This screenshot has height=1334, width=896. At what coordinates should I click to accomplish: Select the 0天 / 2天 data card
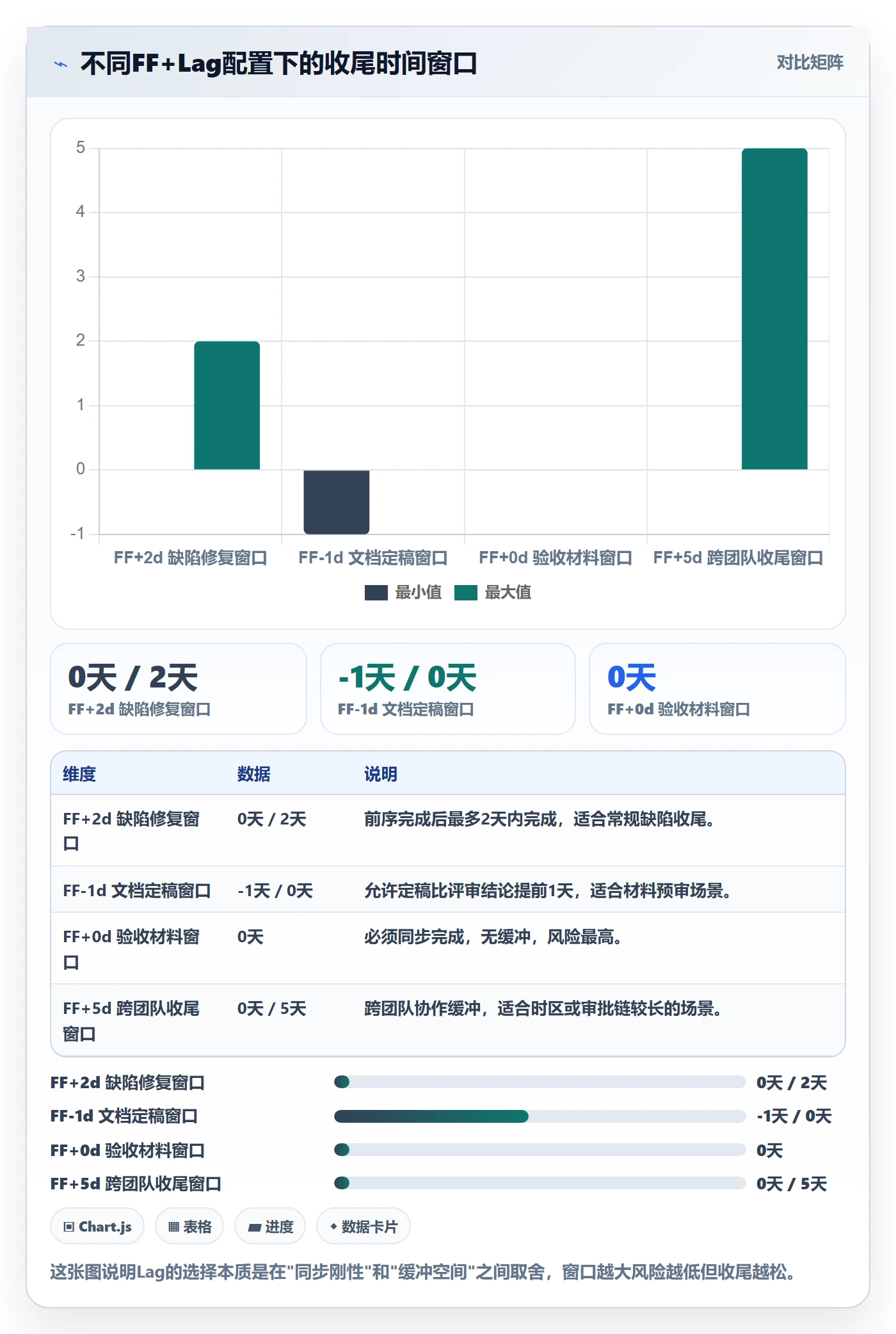click(179, 689)
